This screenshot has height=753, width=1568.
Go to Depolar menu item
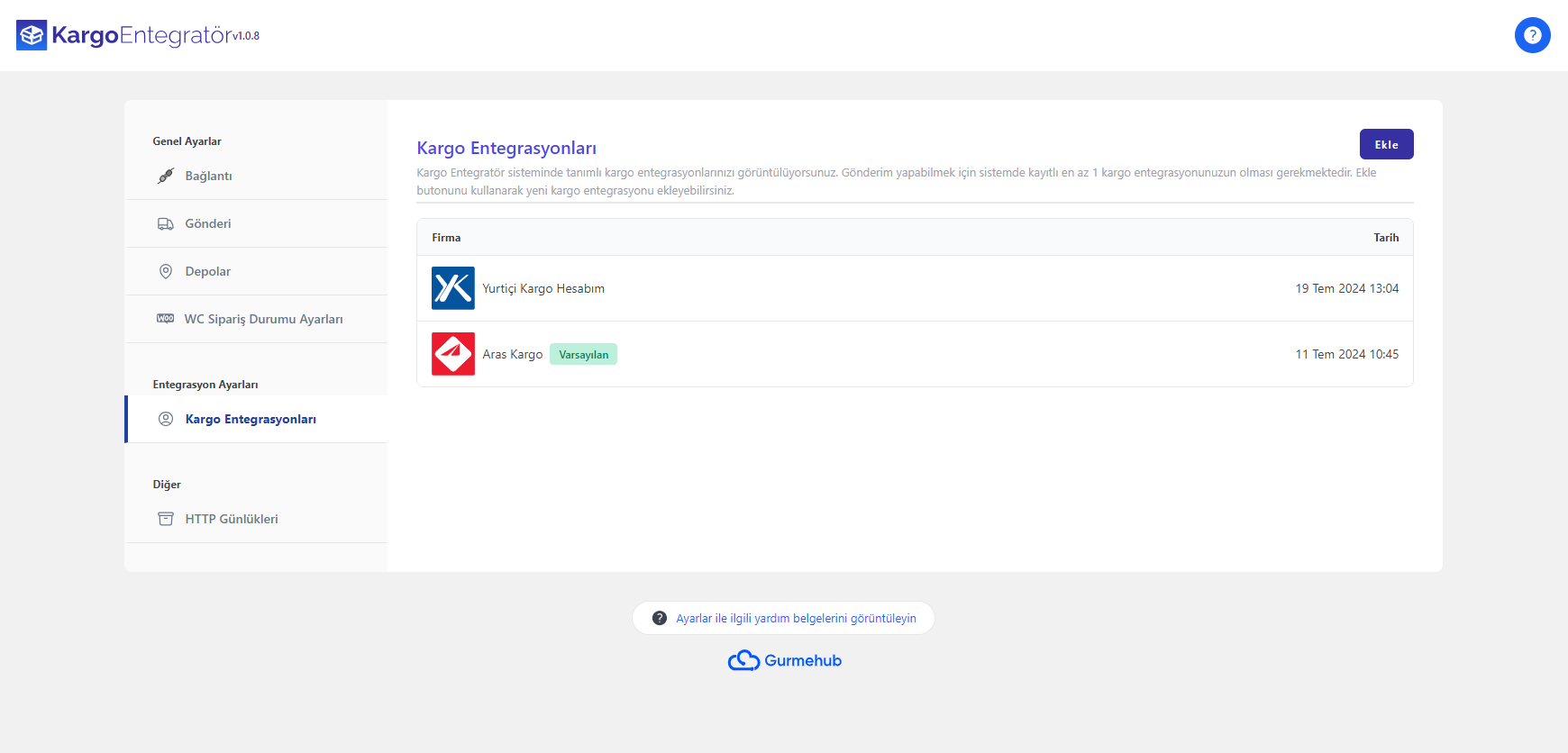click(256, 271)
